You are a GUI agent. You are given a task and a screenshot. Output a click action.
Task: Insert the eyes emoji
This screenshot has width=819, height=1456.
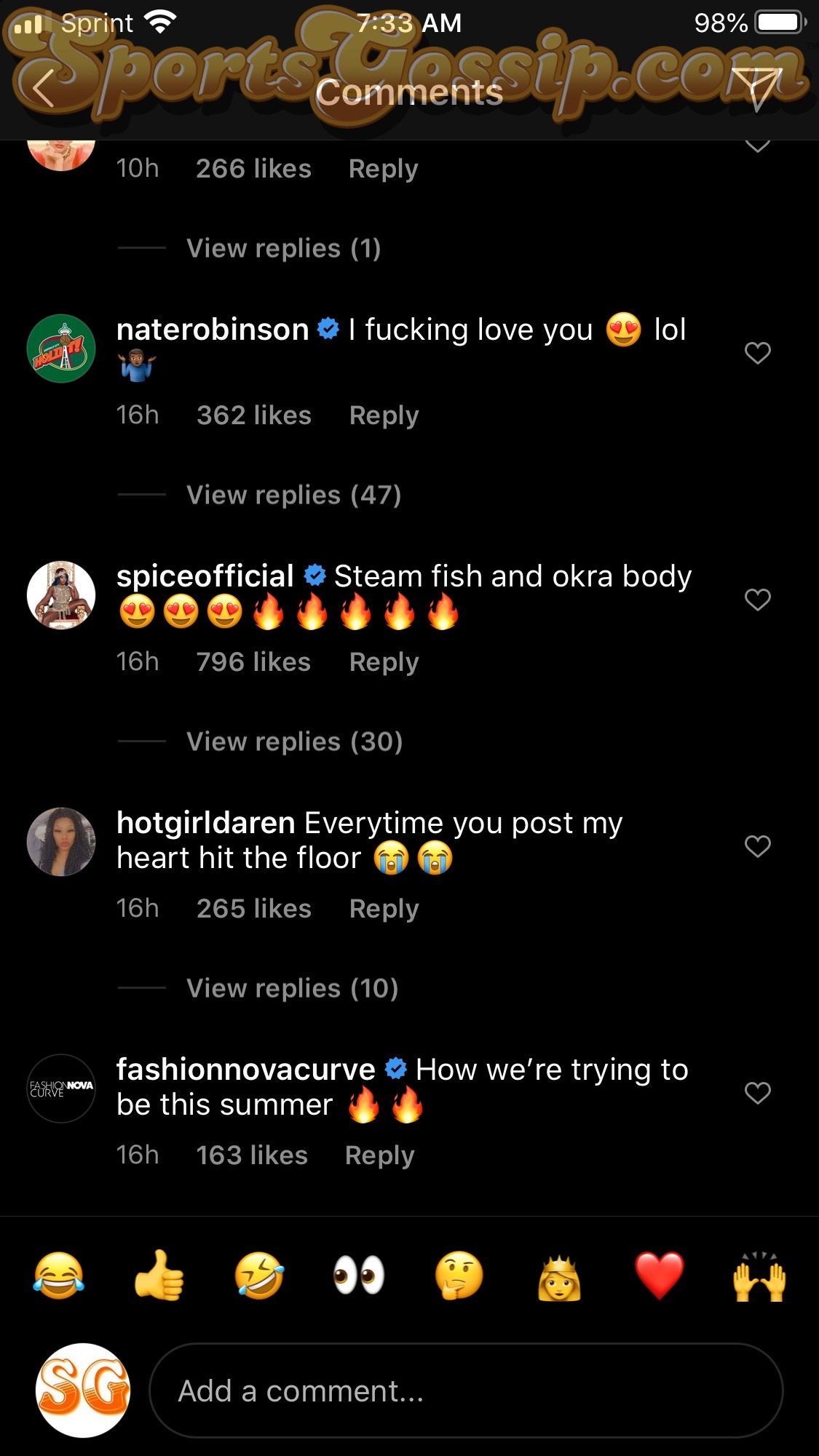(359, 1276)
